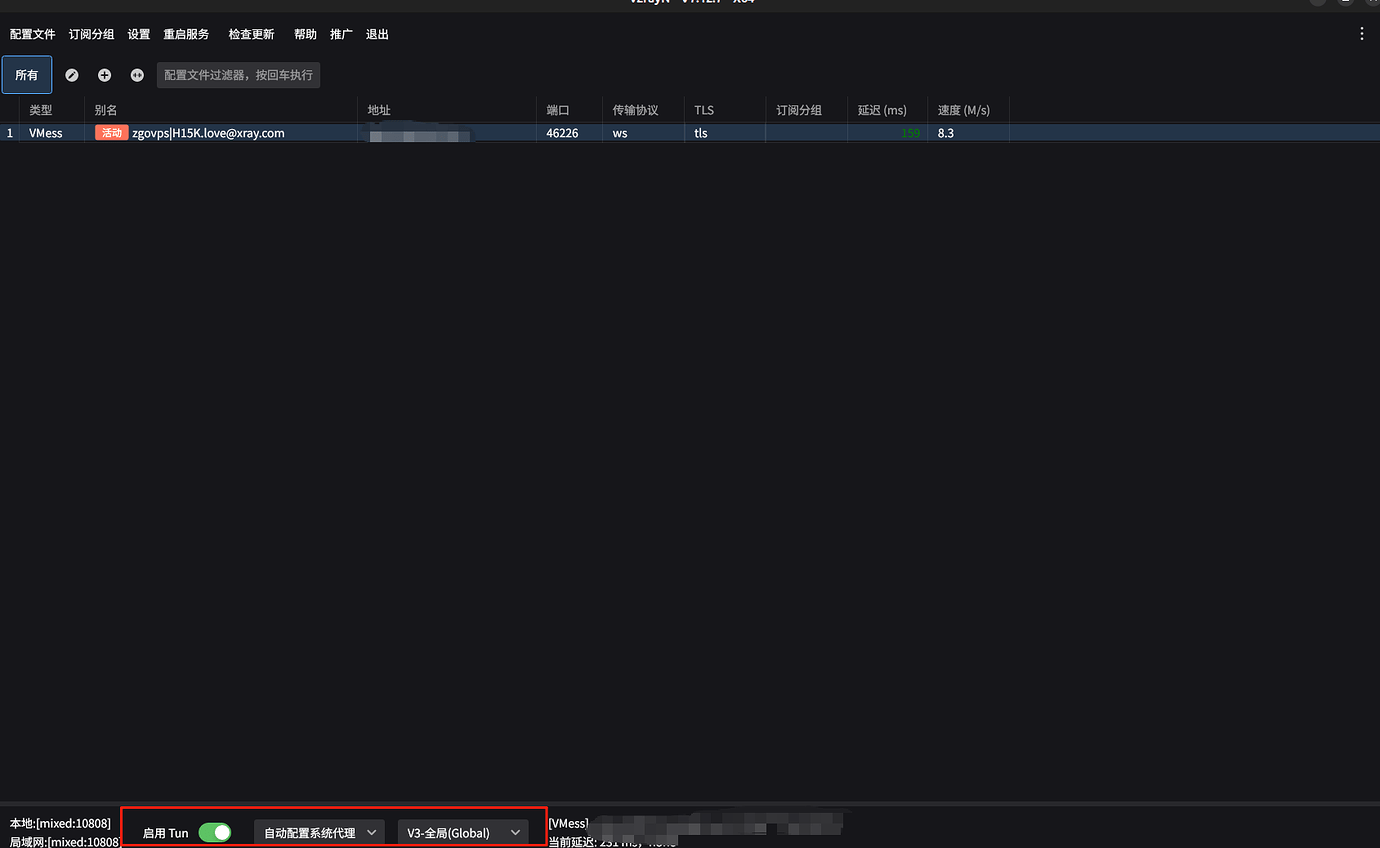Screen dimensions: 1380x848
Task: Click the 检查更新 check update item
Action: click(x=251, y=33)
